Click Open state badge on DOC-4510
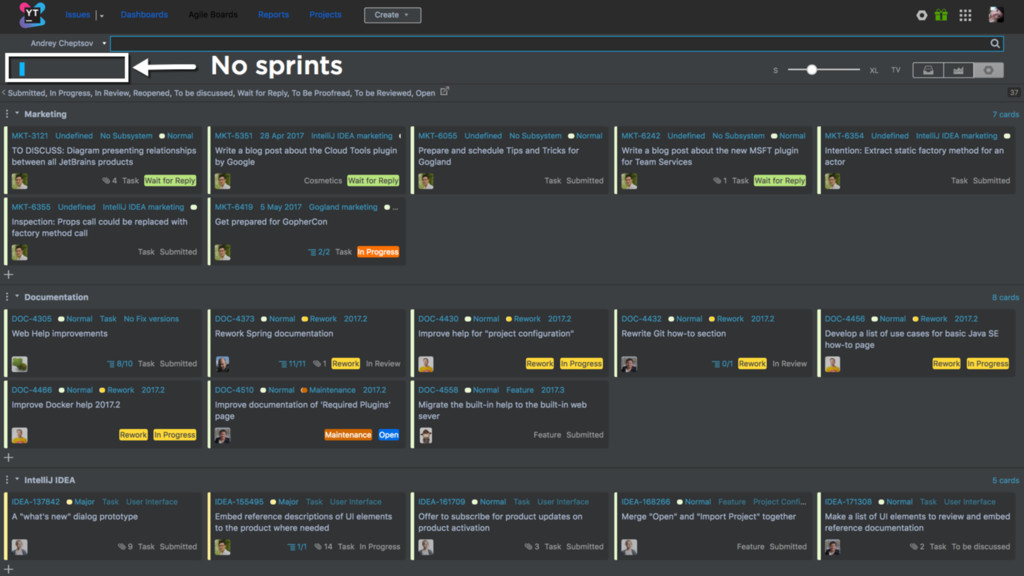The height and width of the screenshot is (576, 1024). click(x=389, y=435)
